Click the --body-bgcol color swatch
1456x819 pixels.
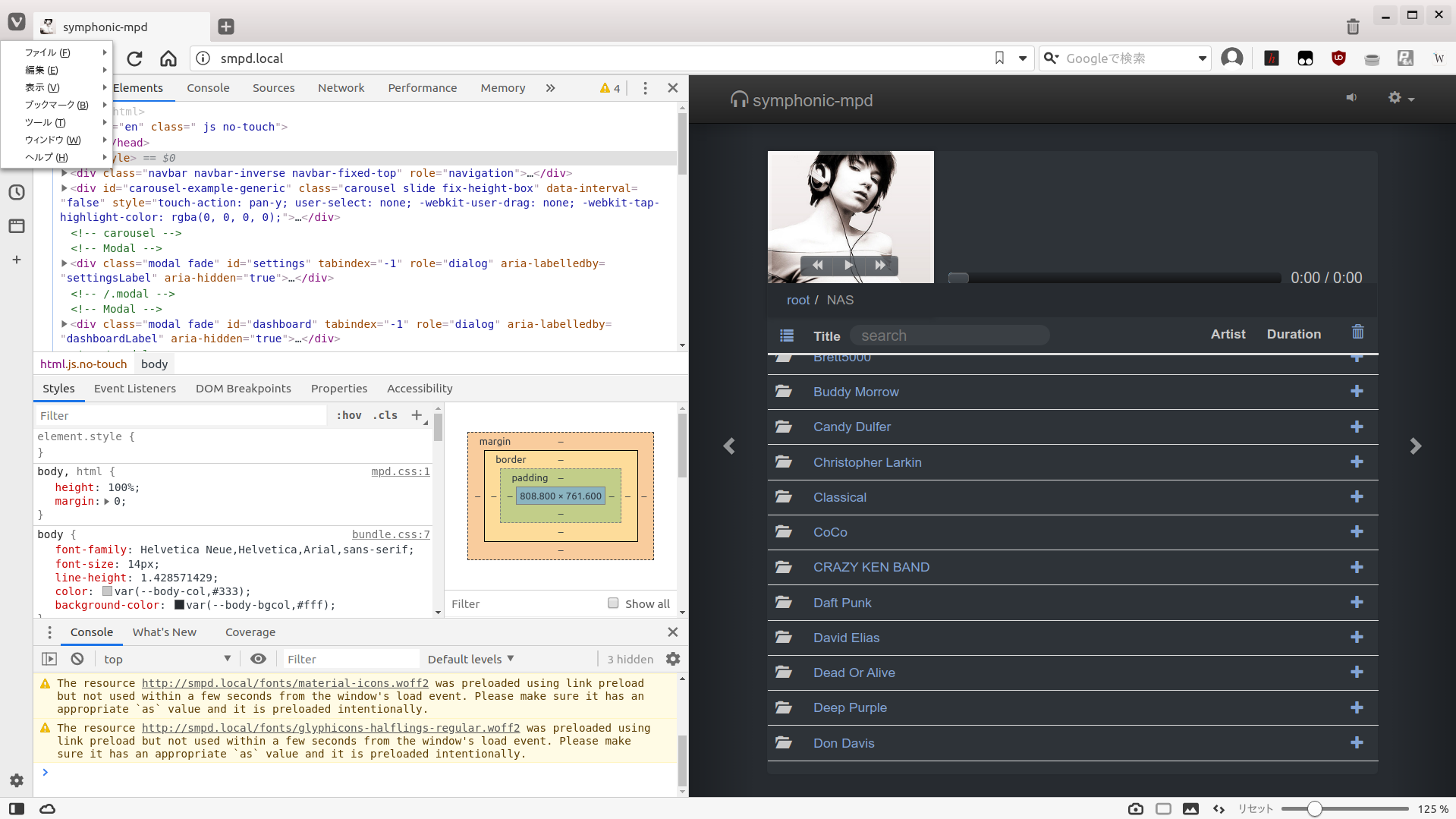tap(180, 605)
